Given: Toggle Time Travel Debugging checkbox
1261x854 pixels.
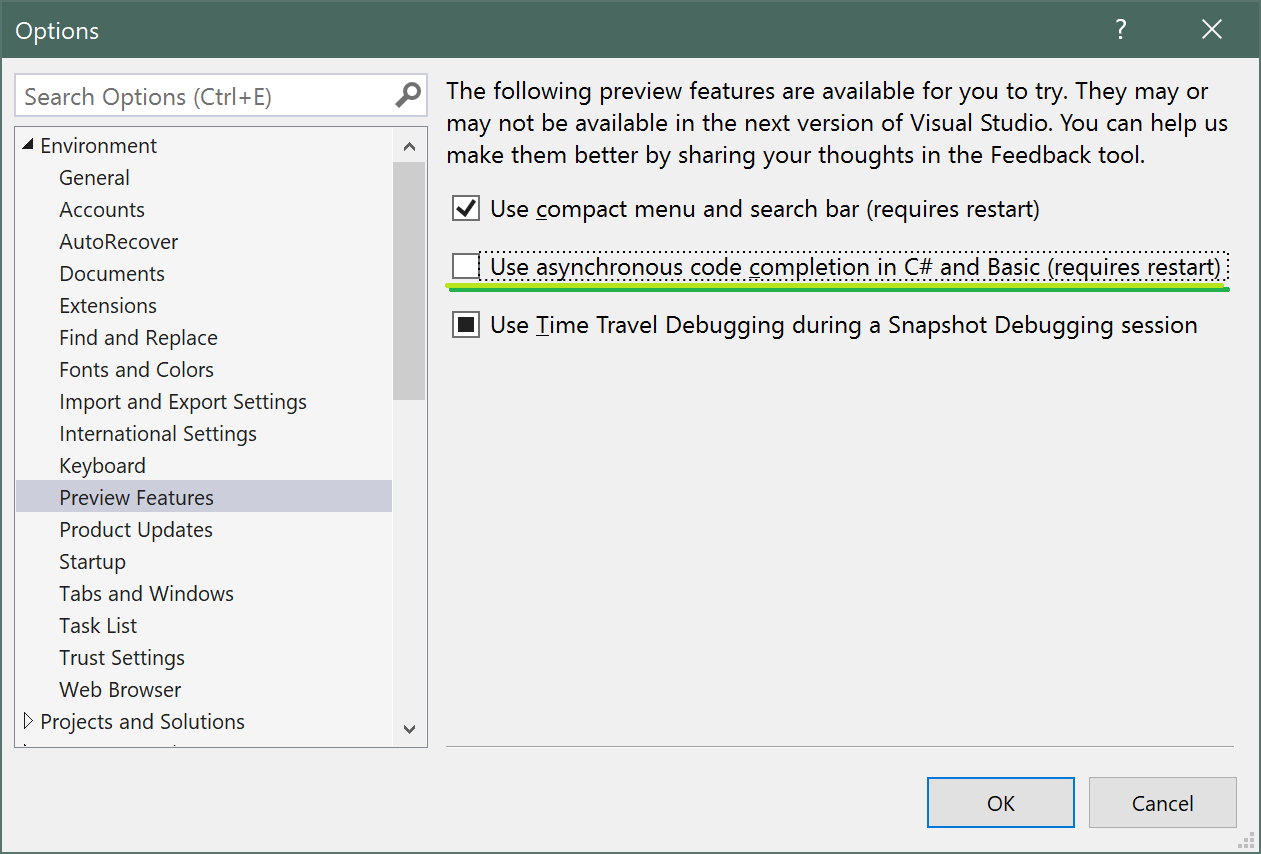Looking at the screenshot, I should pyautogui.click(x=466, y=325).
